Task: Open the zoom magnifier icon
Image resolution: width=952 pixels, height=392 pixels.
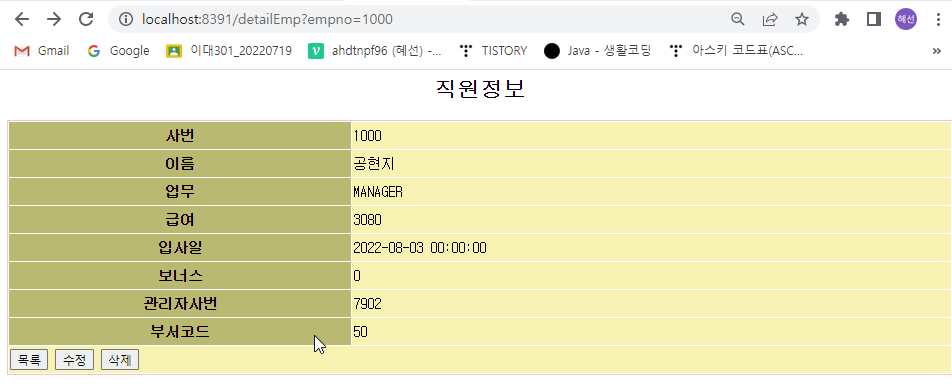Action: (x=738, y=19)
